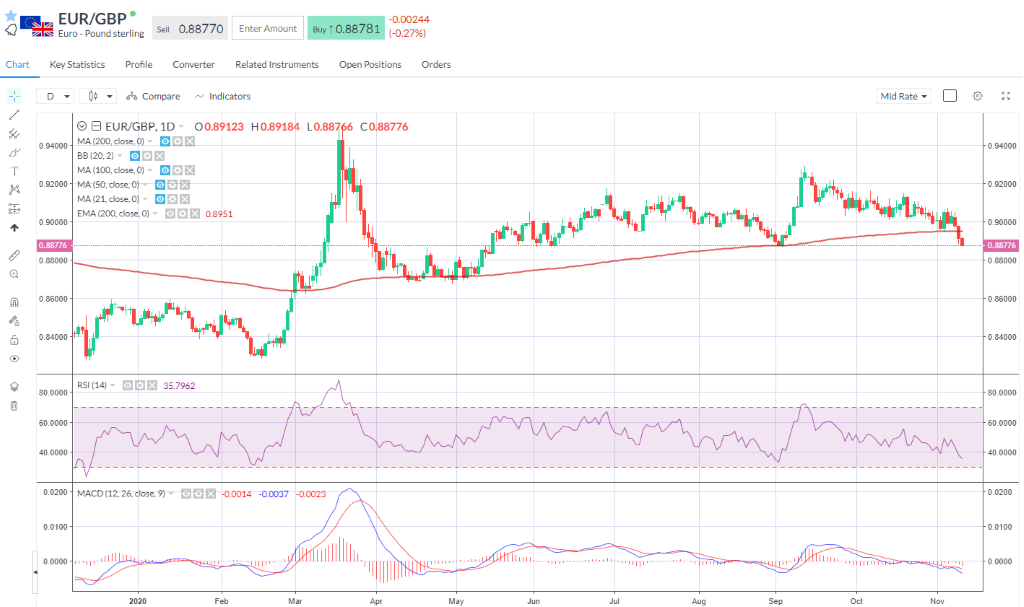The height and width of the screenshot is (607, 1024).
Task: Open the candlestick chart type dropdown
Action: point(98,96)
